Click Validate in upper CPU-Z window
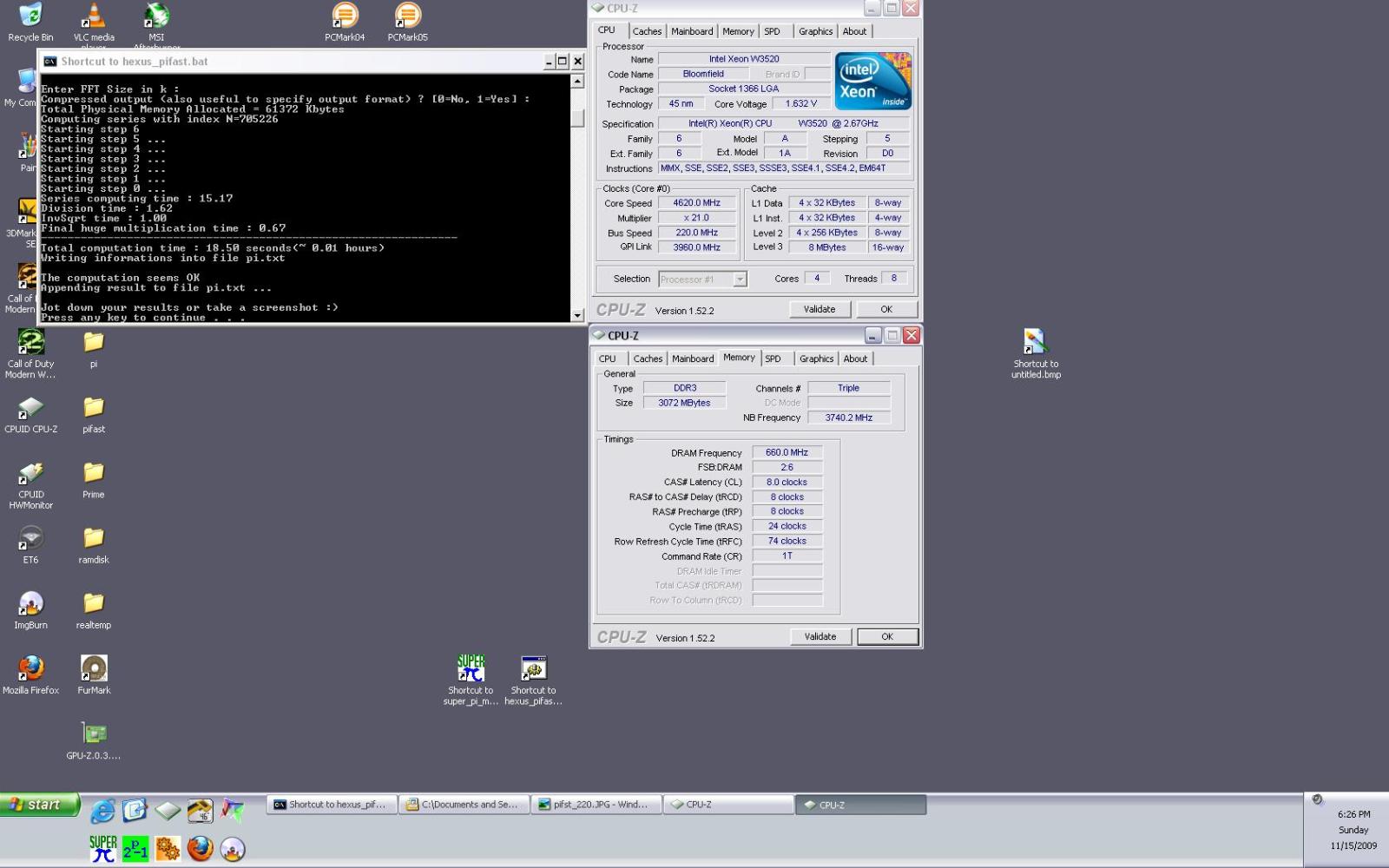The height and width of the screenshot is (868, 1389). (820, 309)
